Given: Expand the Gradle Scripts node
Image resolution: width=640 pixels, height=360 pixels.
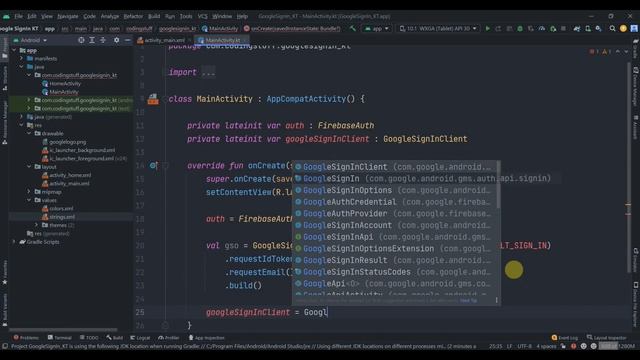Looking at the screenshot, I should [x=15, y=242].
